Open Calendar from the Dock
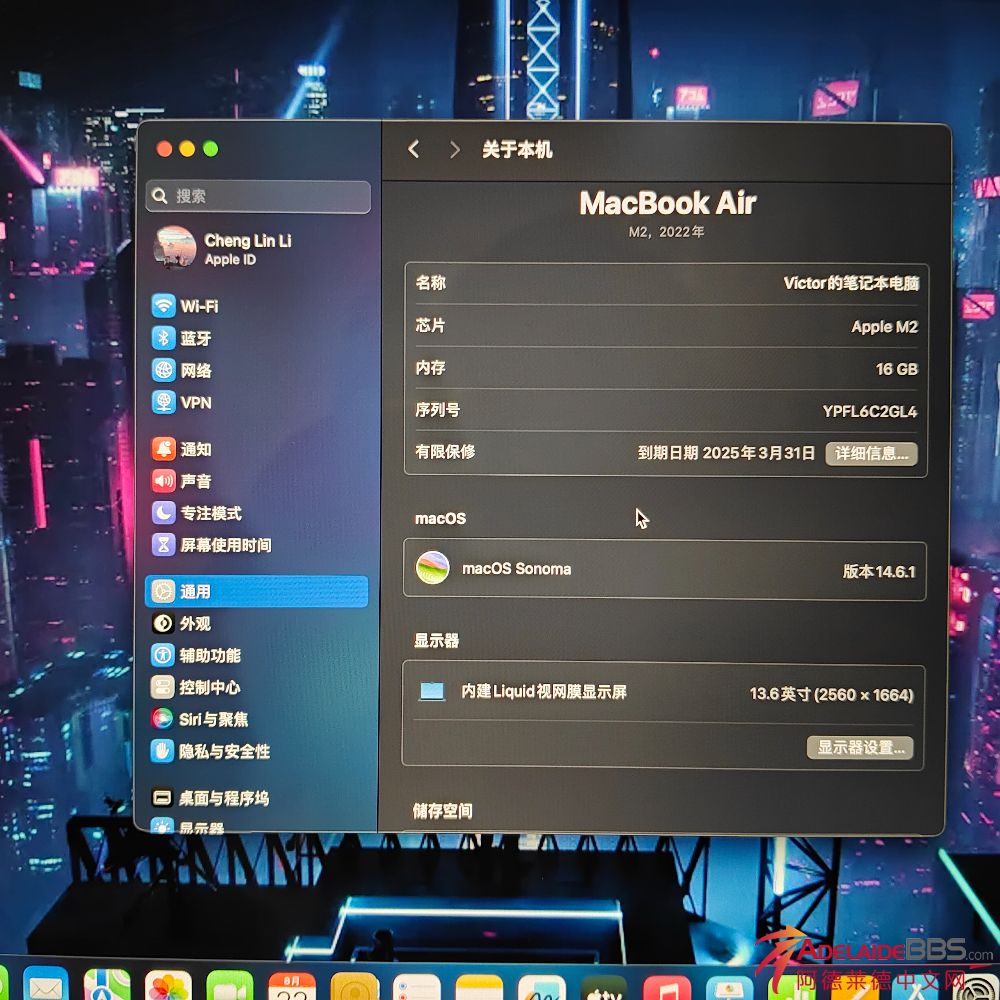The image size is (1000, 1000). [x=291, y=987]
